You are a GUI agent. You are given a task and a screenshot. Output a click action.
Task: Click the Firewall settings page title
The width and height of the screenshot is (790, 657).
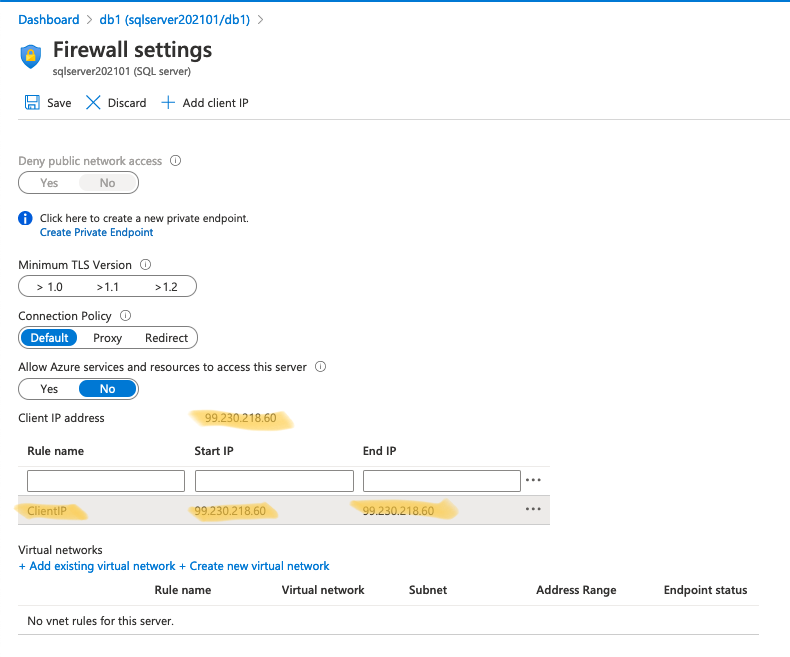click(x=133, y=50)
